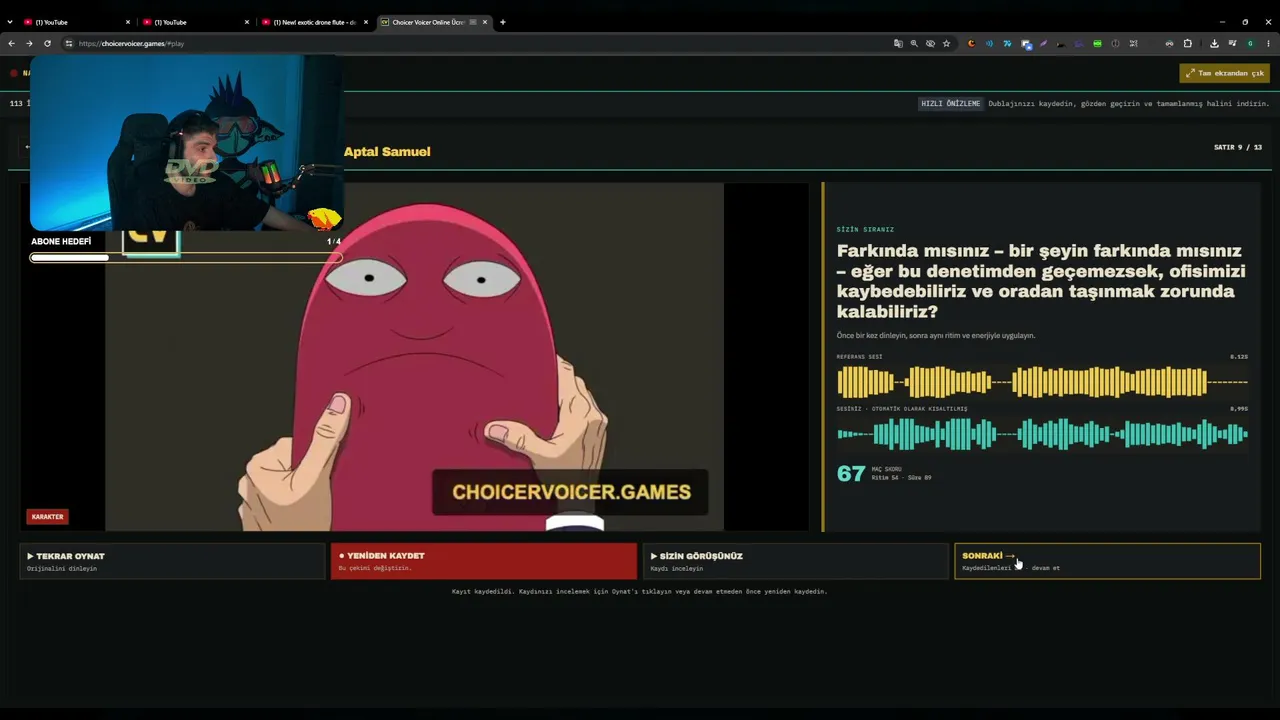Open the browser three-dot menu

(x=1268, y=43)
